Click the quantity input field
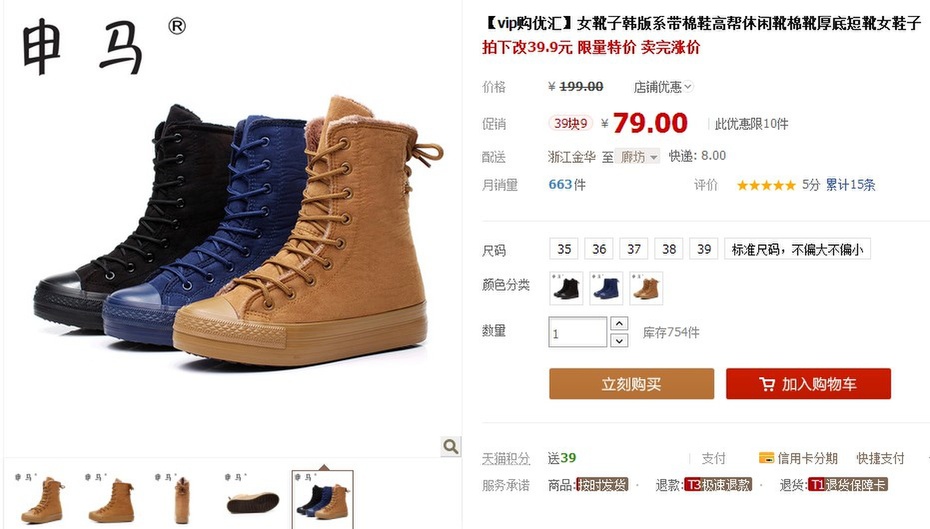This screenshot has width=930, height=529. click(x=578, y=332)
